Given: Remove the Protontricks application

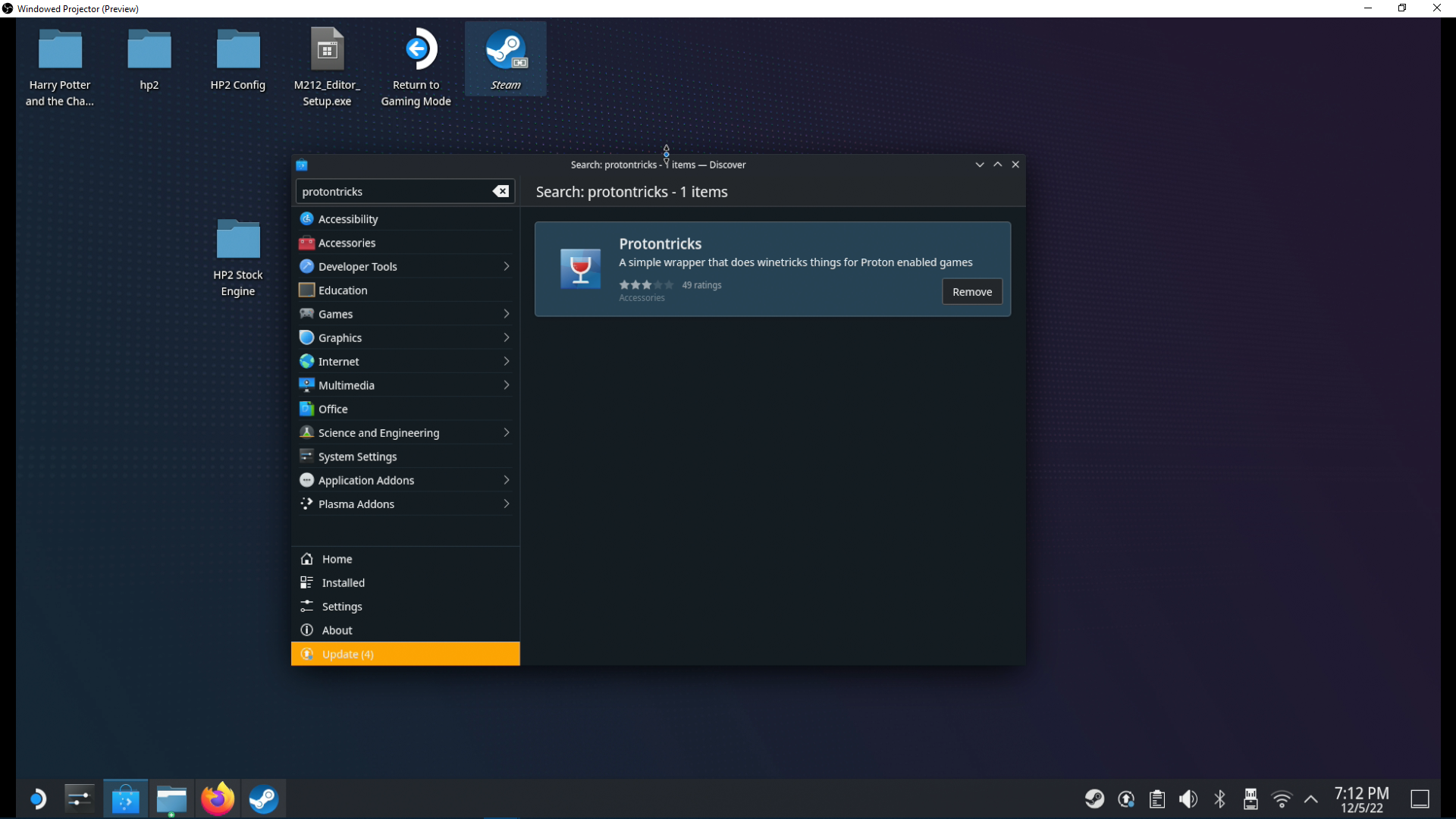Looking at the screenshot, I should (971, 292).
